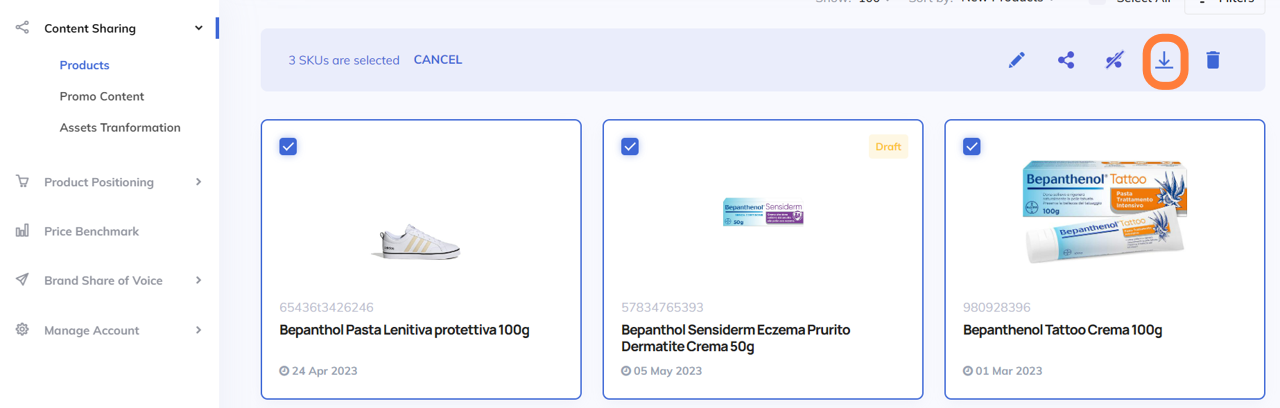Screen dimensions: 1280x408
Task: Expand the Product Positioning chevron
Action: 198,182
